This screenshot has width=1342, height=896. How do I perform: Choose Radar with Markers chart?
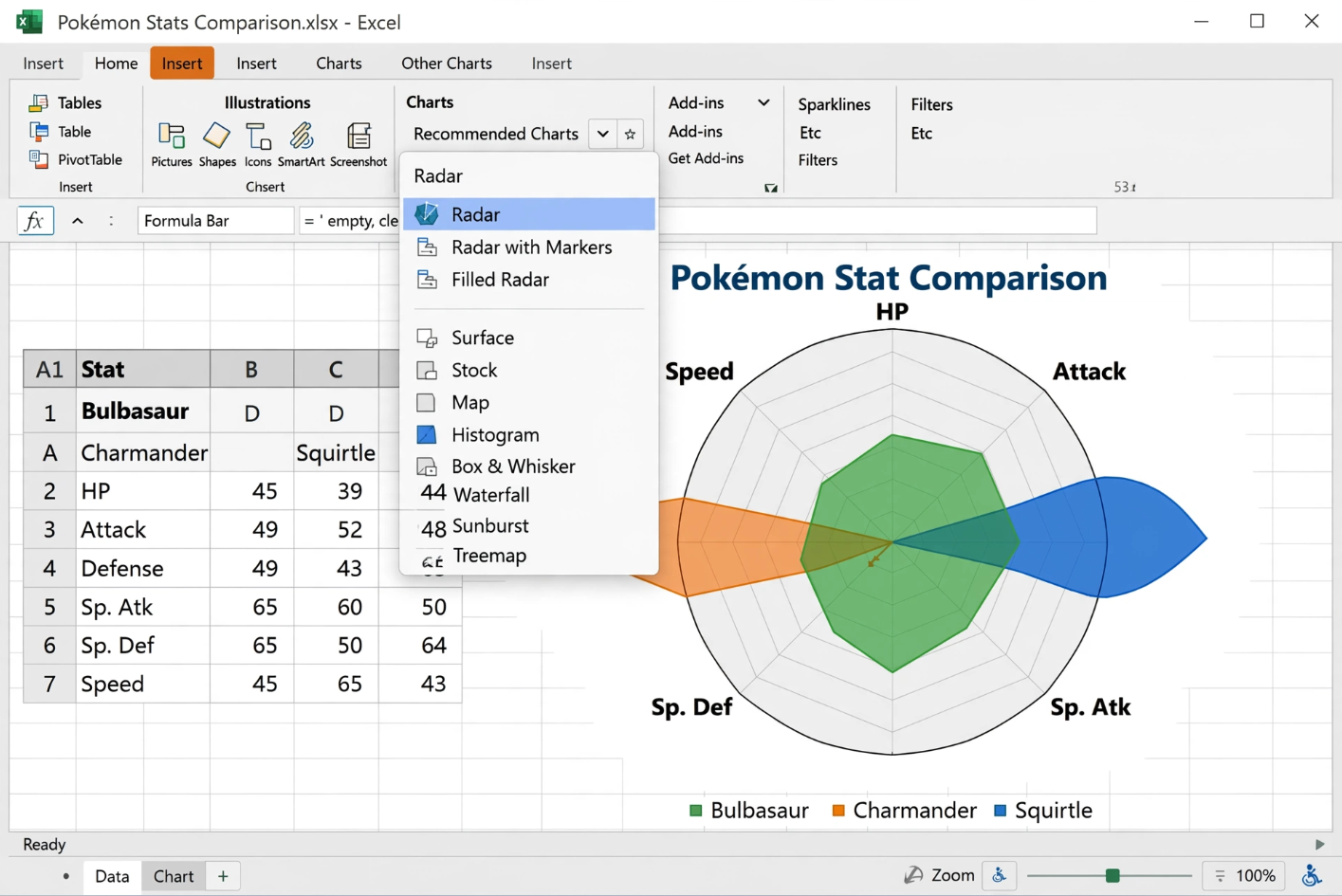529,247
